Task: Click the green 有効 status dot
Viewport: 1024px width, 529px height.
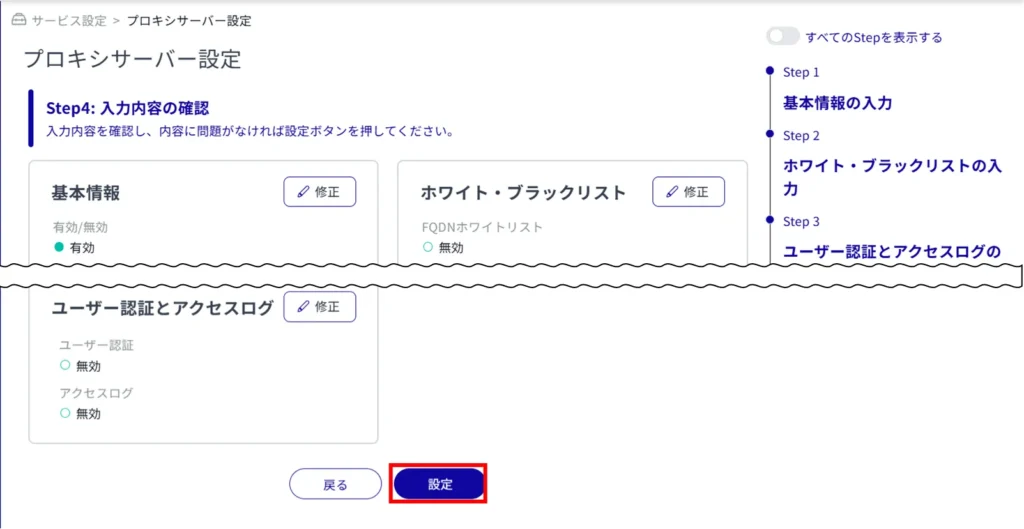Action: coord(59,247)
